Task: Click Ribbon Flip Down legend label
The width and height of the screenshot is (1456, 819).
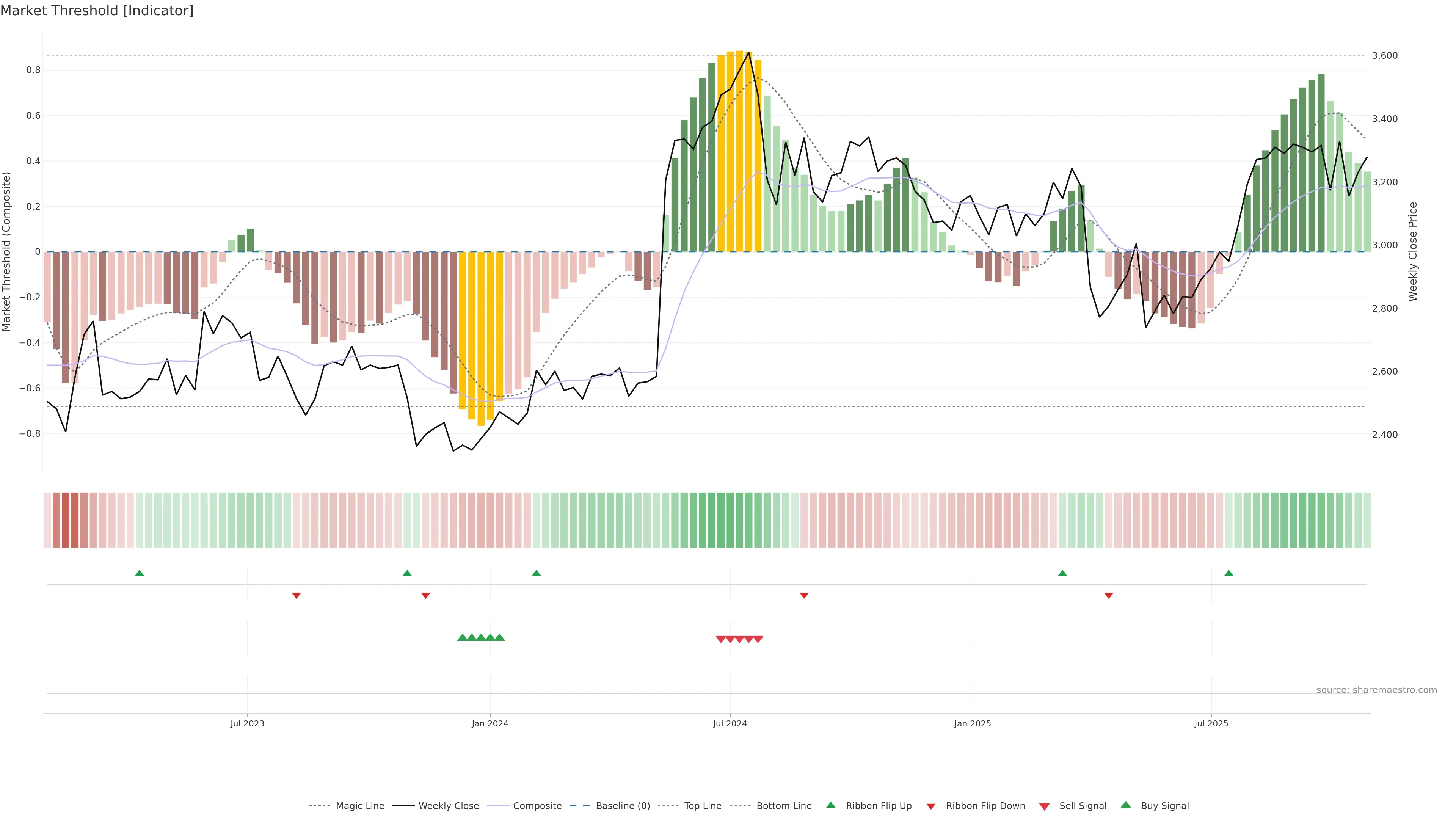Action: point(985,806)
